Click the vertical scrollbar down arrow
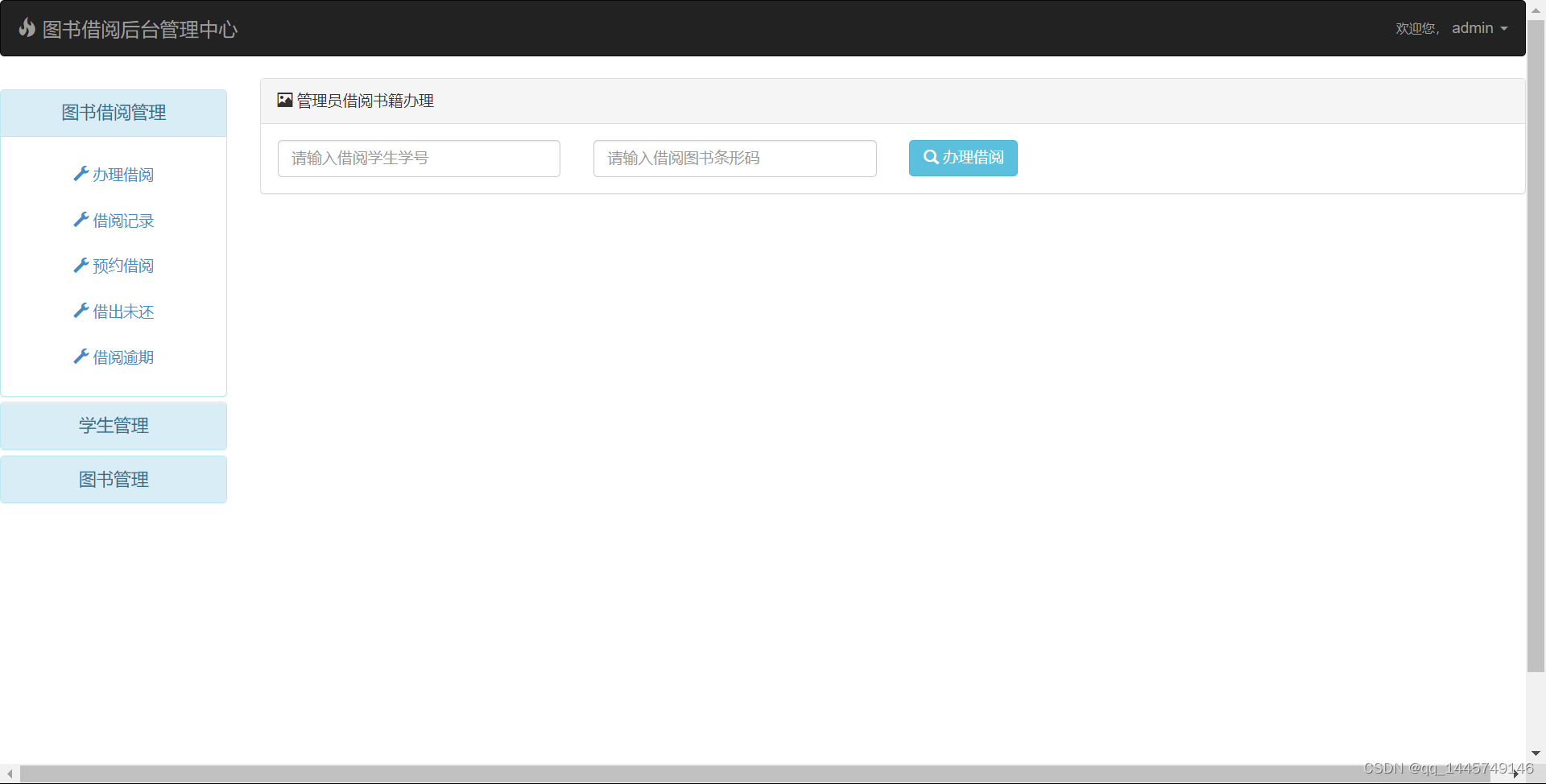The image size is (1546, 784). click(x=1536, y=754)
